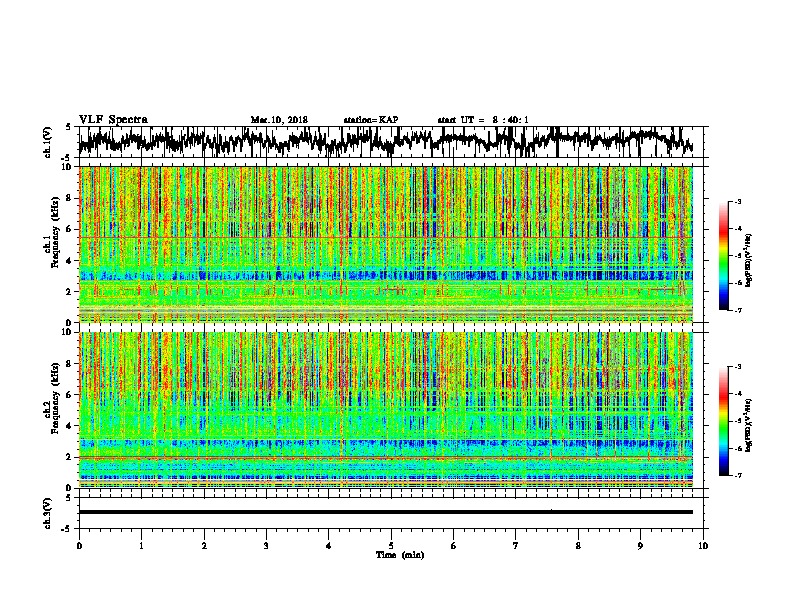The height and width of the screenshot is (612, 792).
Task: Click time axis tick label "3"
Action: click(x=266, y=546)
